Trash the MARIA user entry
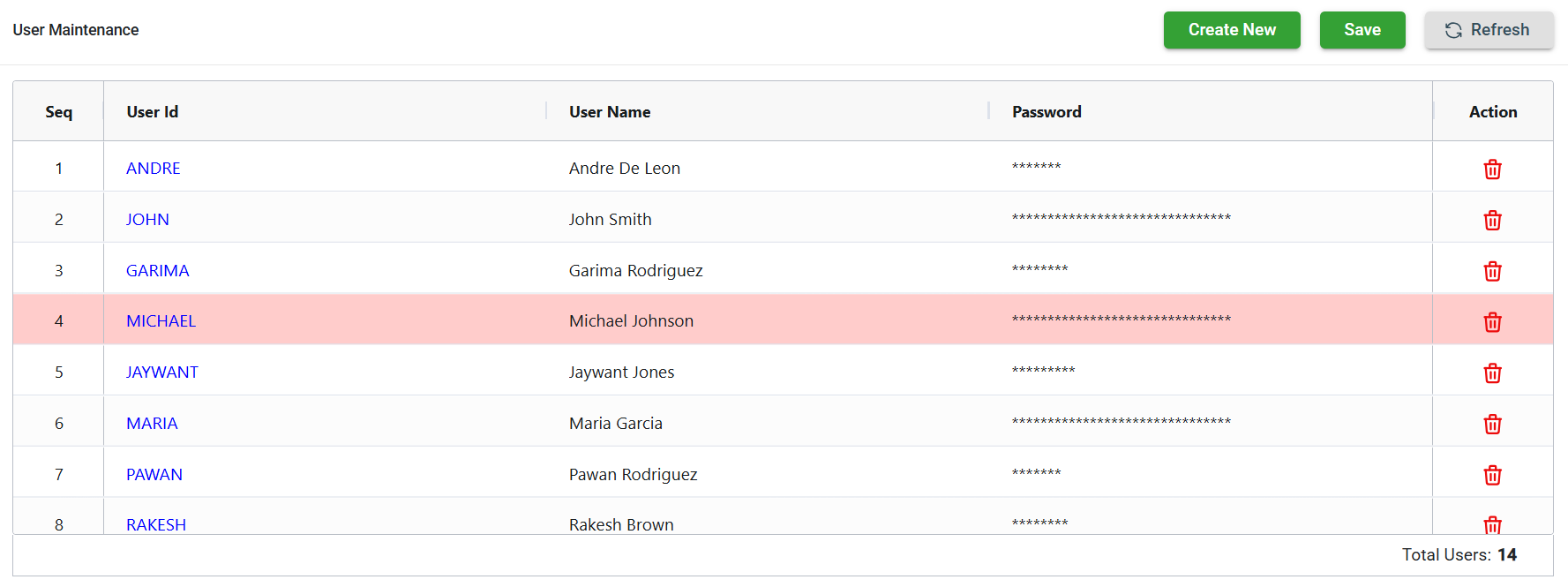1568x587 pixels. point(1492,425)
